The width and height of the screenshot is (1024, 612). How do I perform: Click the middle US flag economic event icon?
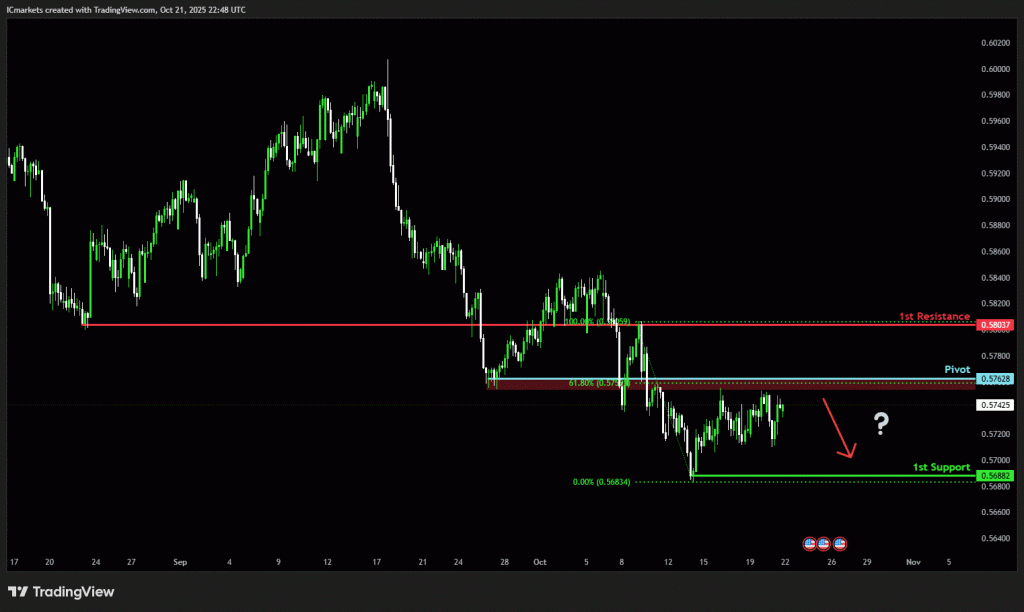[823, 543]
